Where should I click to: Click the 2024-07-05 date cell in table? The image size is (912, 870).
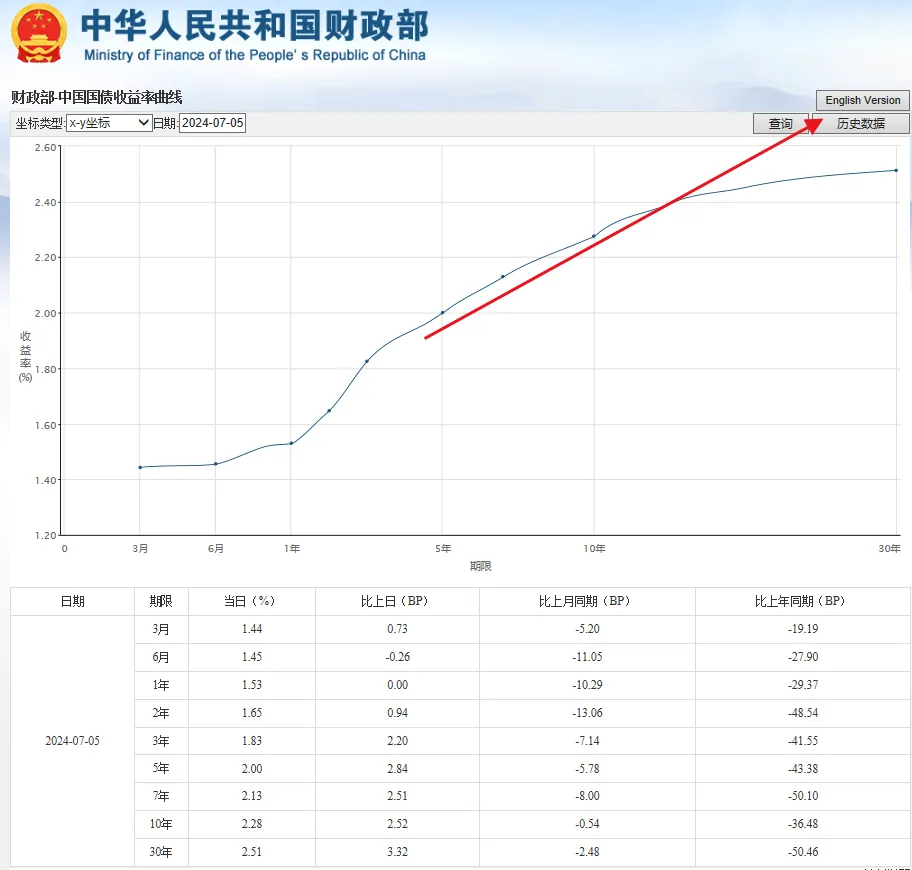(72, 741)
